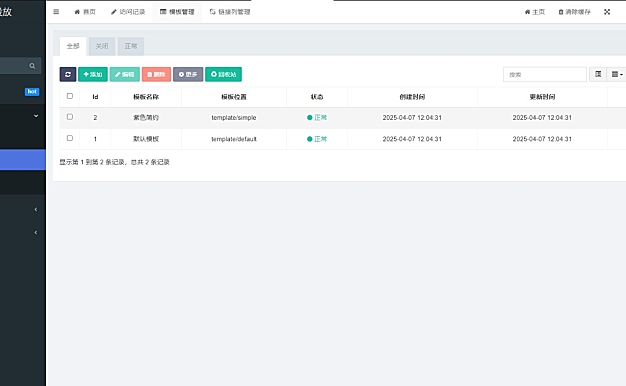Click the 创建时间 column header
The height and width of the screenshot is (386, 626).
pos(412,97)
